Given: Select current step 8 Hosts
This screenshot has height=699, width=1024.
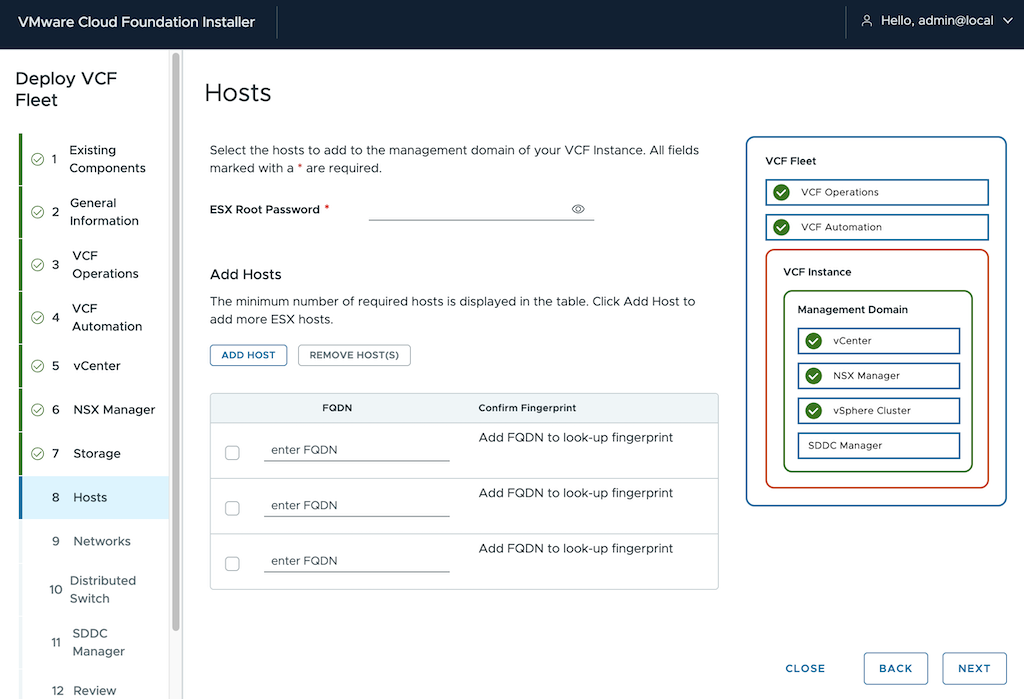Looking at the screenshot, I should point(94,497).
